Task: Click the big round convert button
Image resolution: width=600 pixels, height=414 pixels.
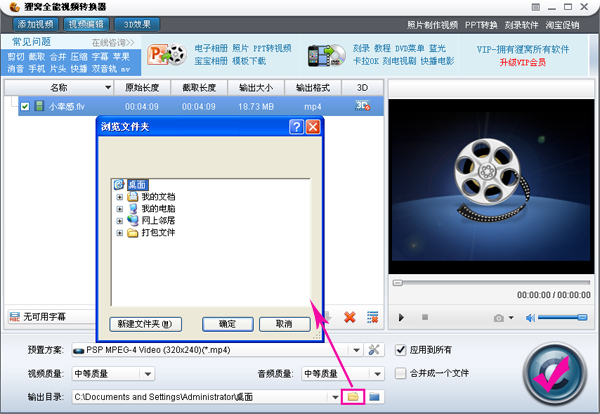Action: coord(555,374)
